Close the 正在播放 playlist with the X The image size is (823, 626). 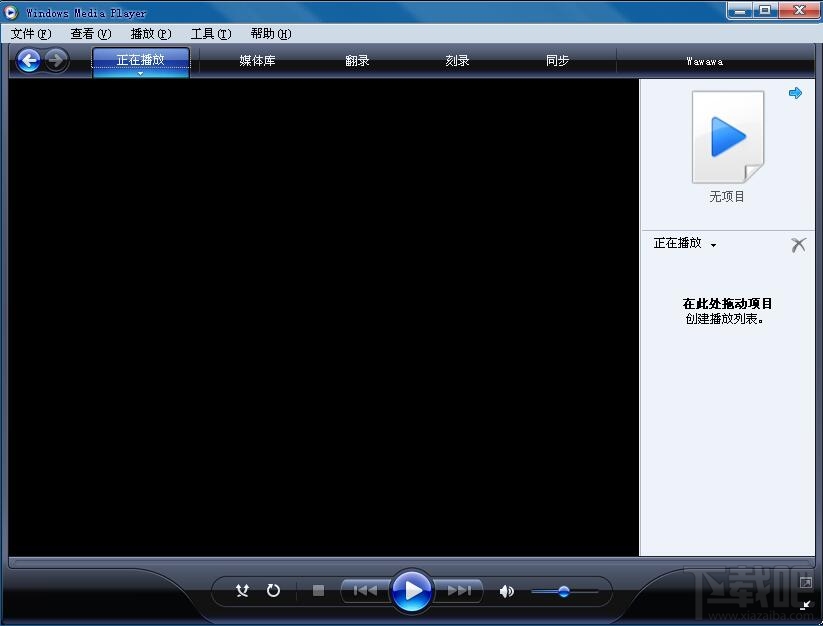tap(798, 244)
